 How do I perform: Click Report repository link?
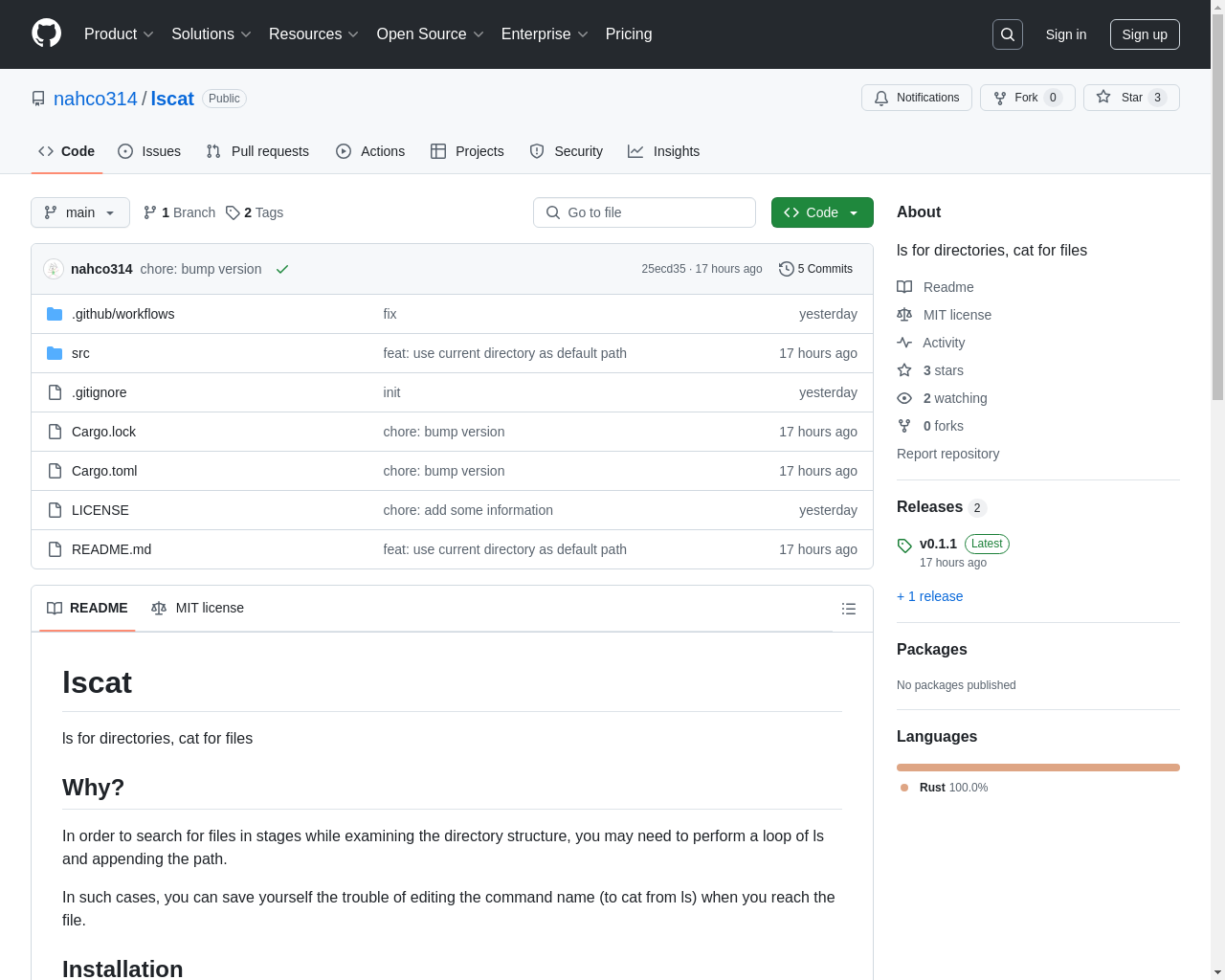[x=947, y=454]
